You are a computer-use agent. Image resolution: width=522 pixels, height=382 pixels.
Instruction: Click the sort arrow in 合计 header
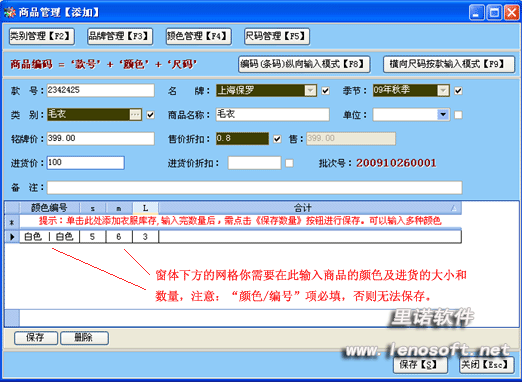pyautogui.click(x=453, y=208)
